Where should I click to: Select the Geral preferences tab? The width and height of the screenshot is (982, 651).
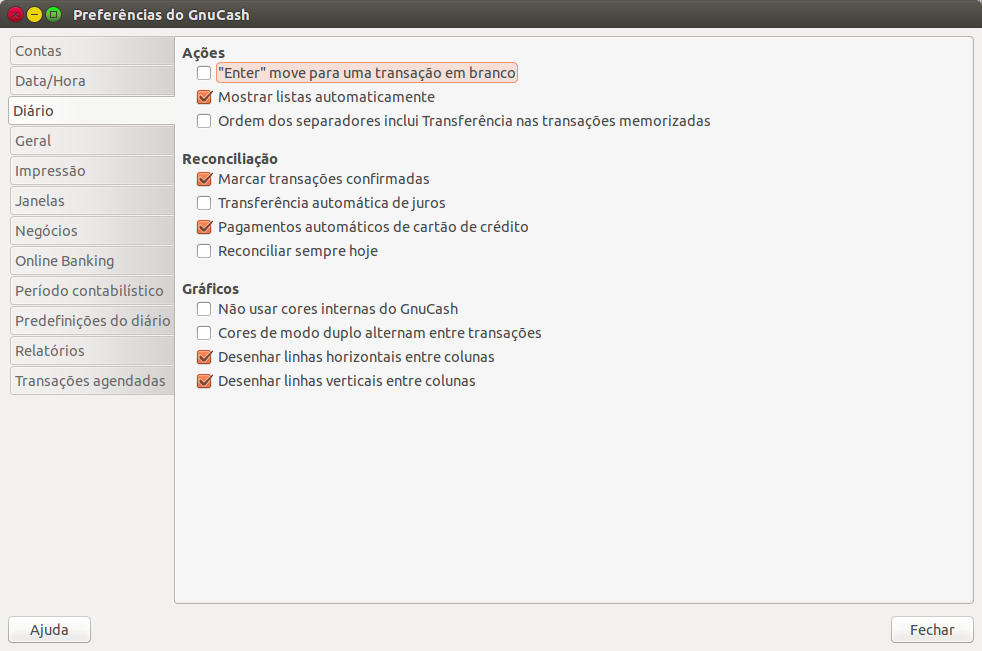90,141
